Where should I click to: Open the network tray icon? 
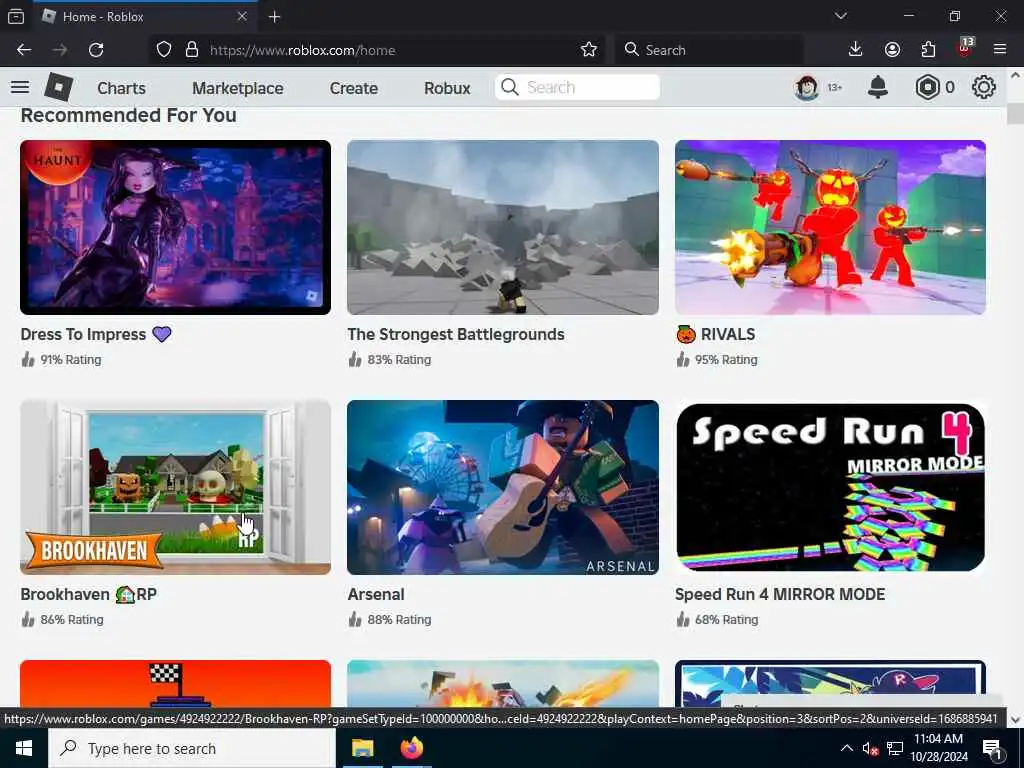[895, 748]
